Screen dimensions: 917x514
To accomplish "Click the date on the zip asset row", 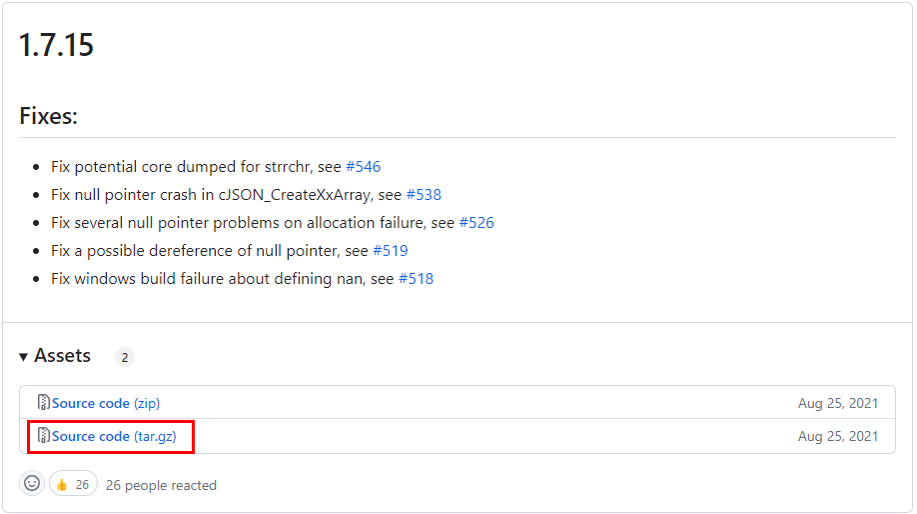I will [838, 403].
